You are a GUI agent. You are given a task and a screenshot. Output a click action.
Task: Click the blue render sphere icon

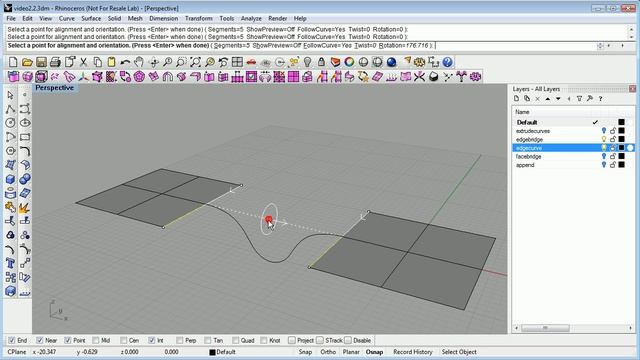click(x=391, y=62)
